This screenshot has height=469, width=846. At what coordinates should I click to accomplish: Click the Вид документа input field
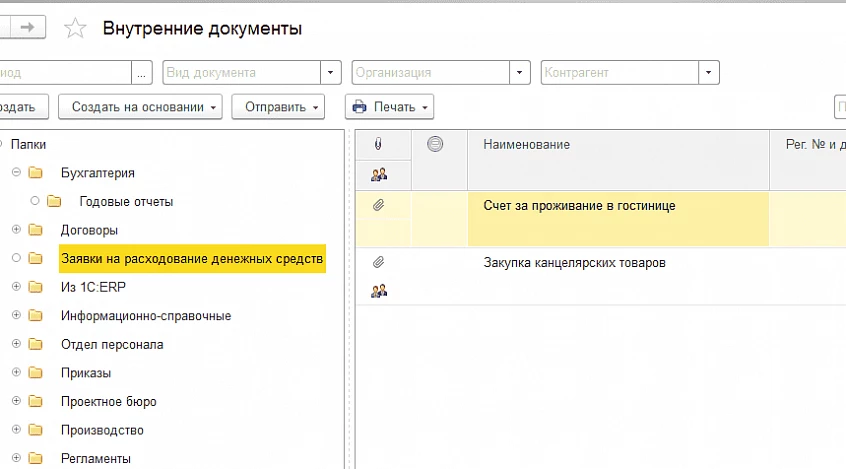(x=242, y=72)
